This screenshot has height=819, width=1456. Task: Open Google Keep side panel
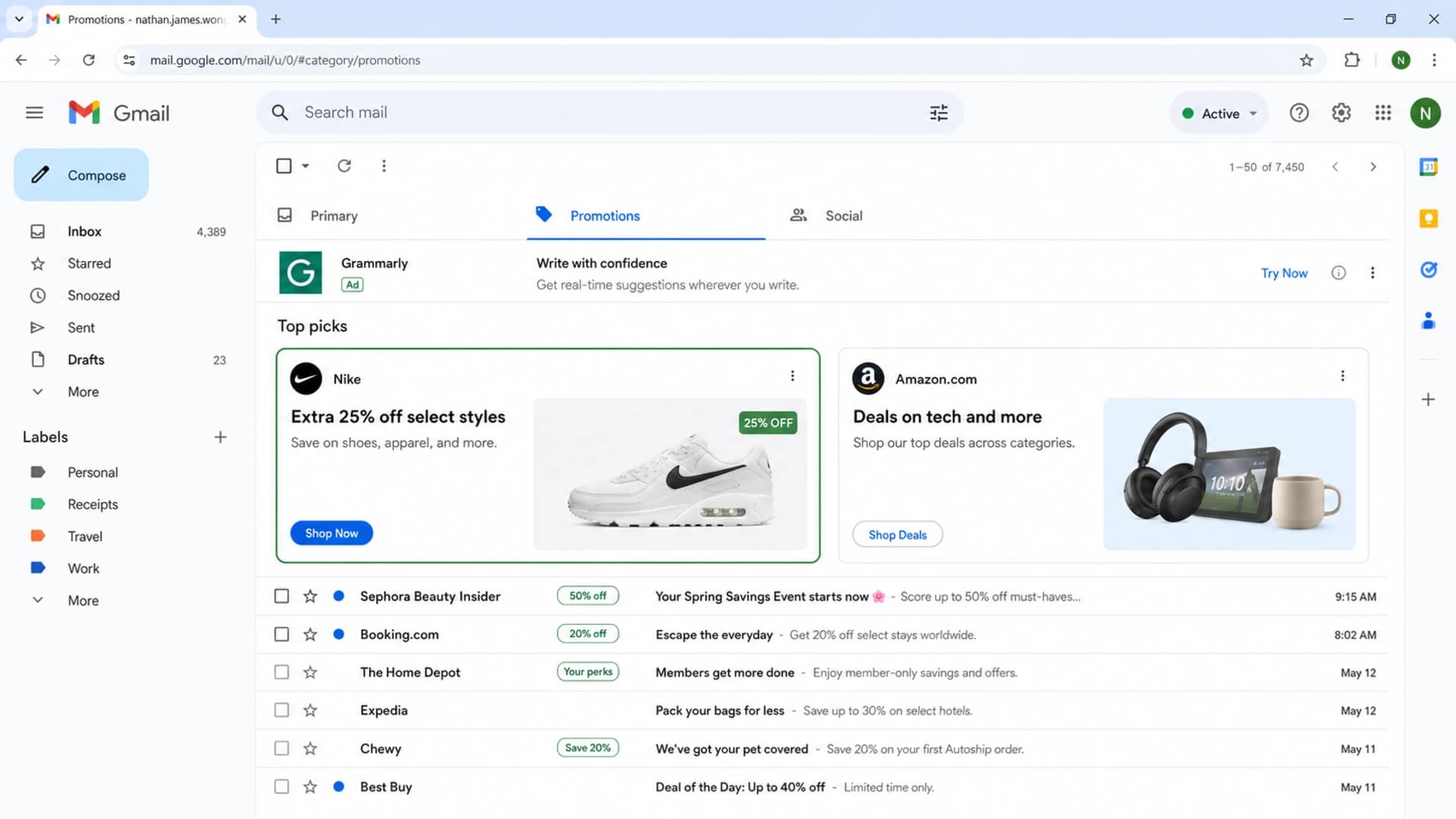point(1428,218)
